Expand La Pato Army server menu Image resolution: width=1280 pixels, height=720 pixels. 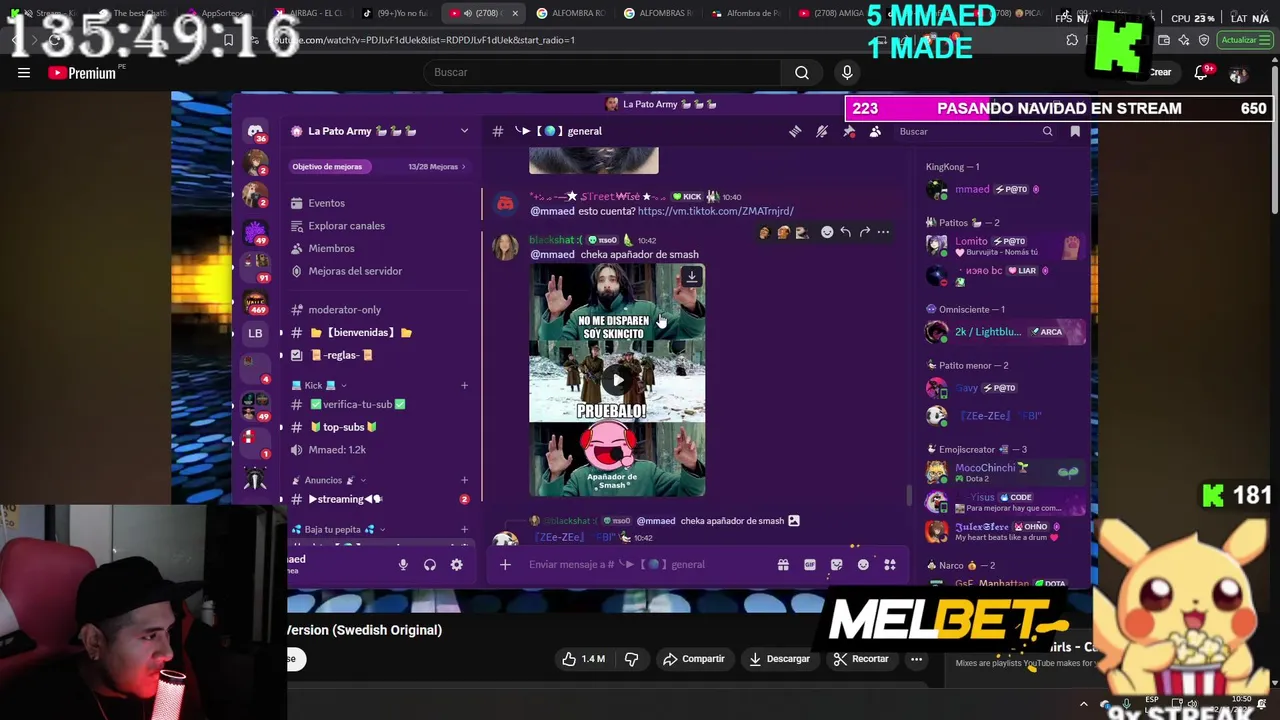pyautogui.click(x=464, y=131)
